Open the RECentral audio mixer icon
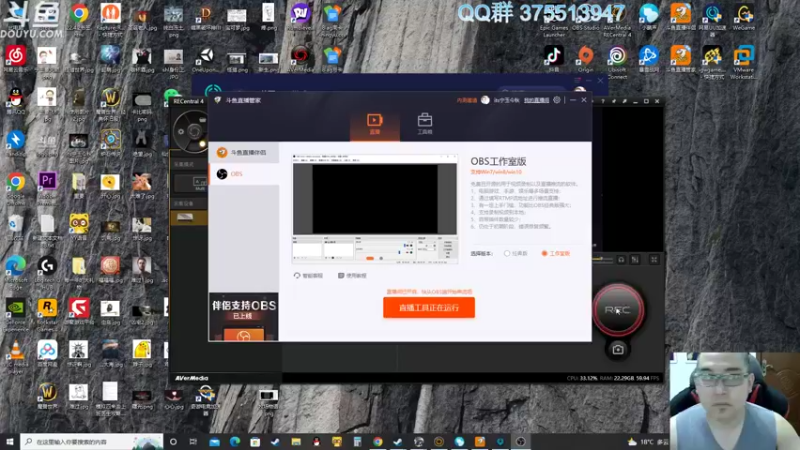 (x=635, y=260)
